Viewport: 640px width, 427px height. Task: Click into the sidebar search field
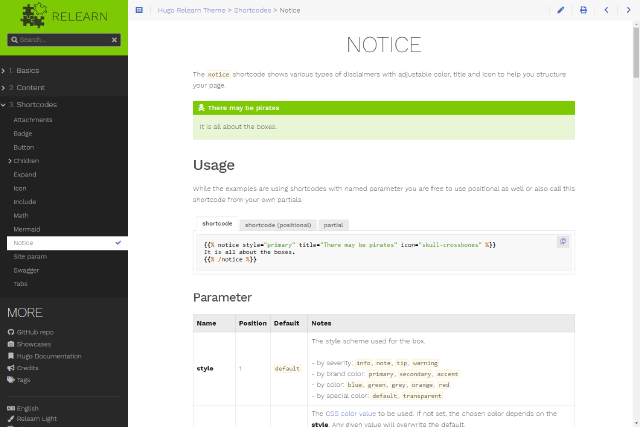(60, 40)
